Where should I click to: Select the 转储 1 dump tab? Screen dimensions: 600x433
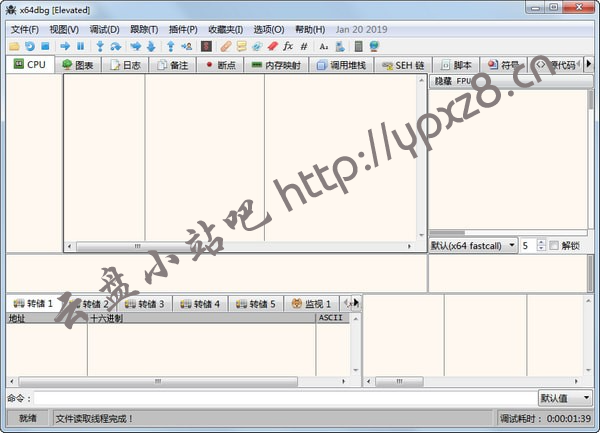tap(33, 304)
